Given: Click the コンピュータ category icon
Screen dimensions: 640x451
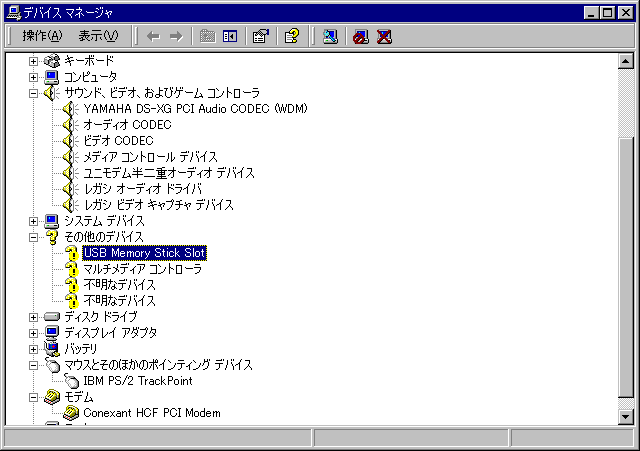Looking at the screenshot, I should [x=52, y=77].
